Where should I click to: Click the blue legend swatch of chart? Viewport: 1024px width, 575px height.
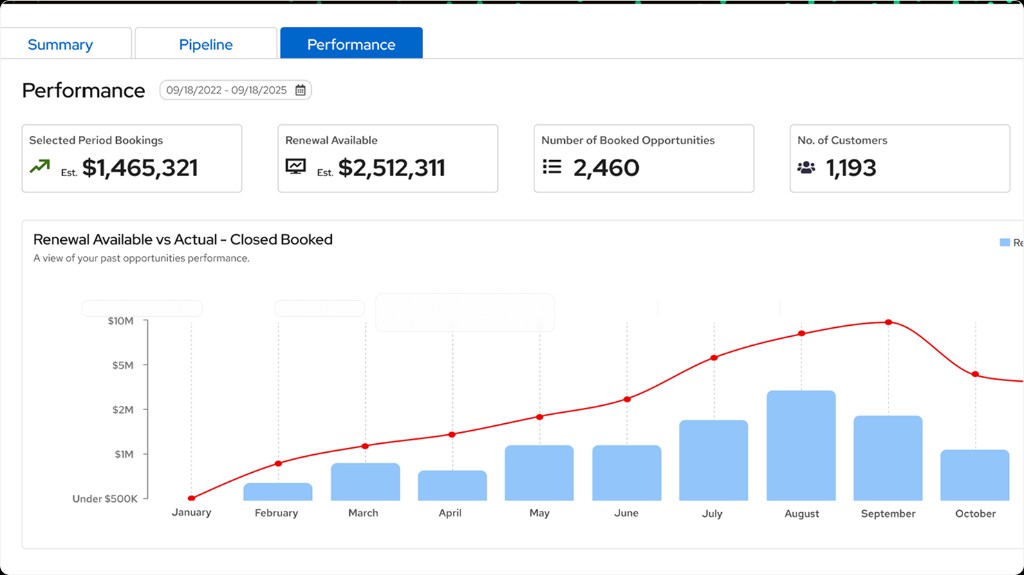click(x=1004, y=242)
